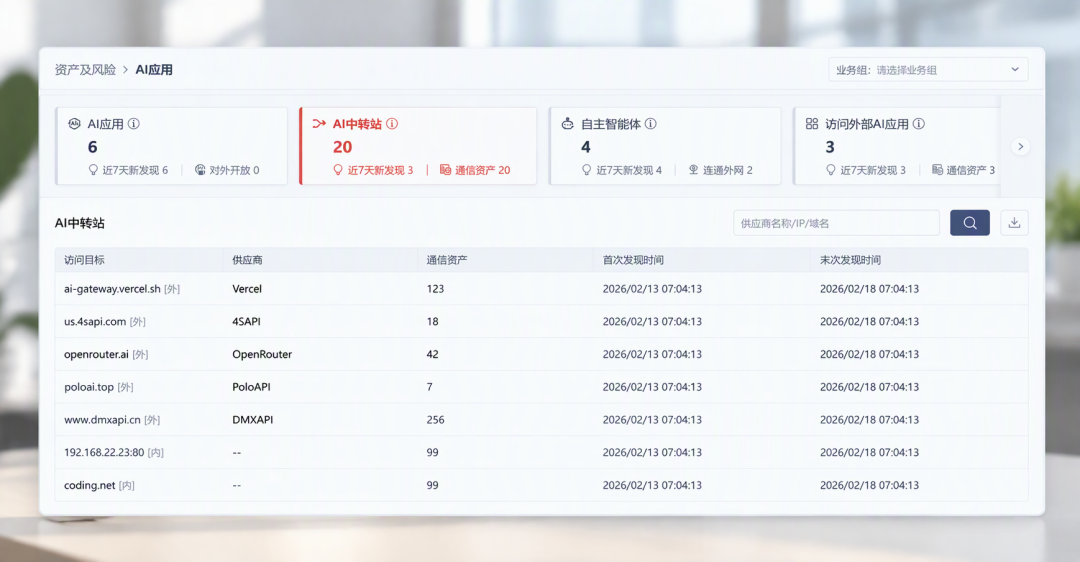Screen dimensions: 1080x562
Task: Click us.4sapi.com target entry
Action: click(x=95, y=322)
